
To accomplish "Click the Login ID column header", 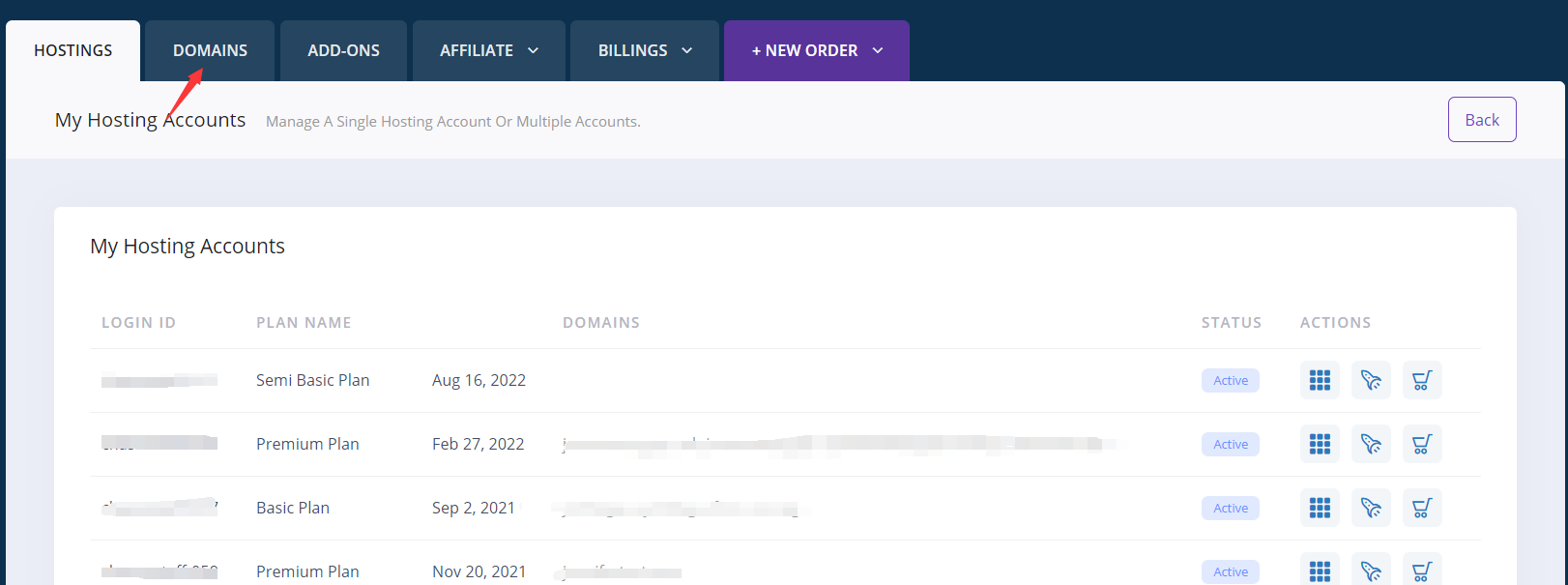I will pos(138,323).
